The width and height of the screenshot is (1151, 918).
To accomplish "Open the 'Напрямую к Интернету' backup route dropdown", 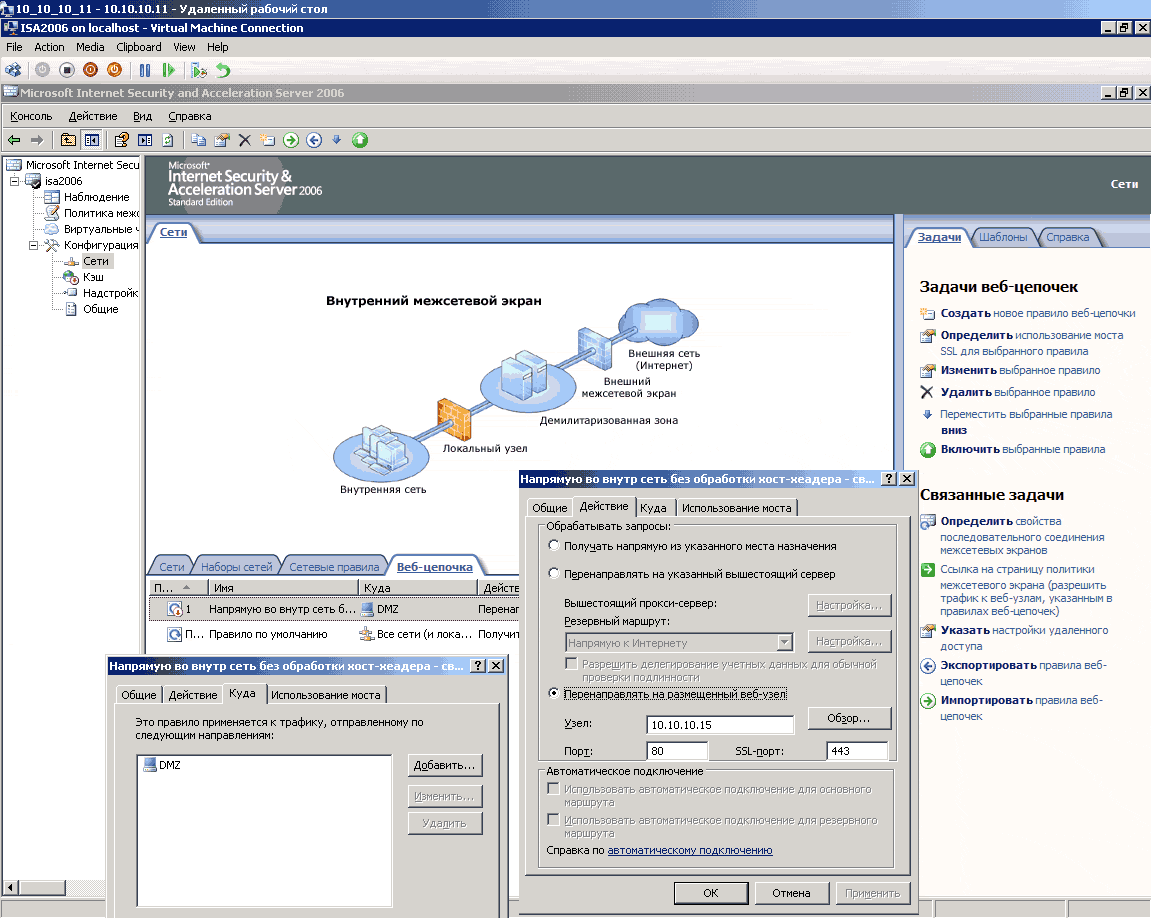I will tap(785, 643).
